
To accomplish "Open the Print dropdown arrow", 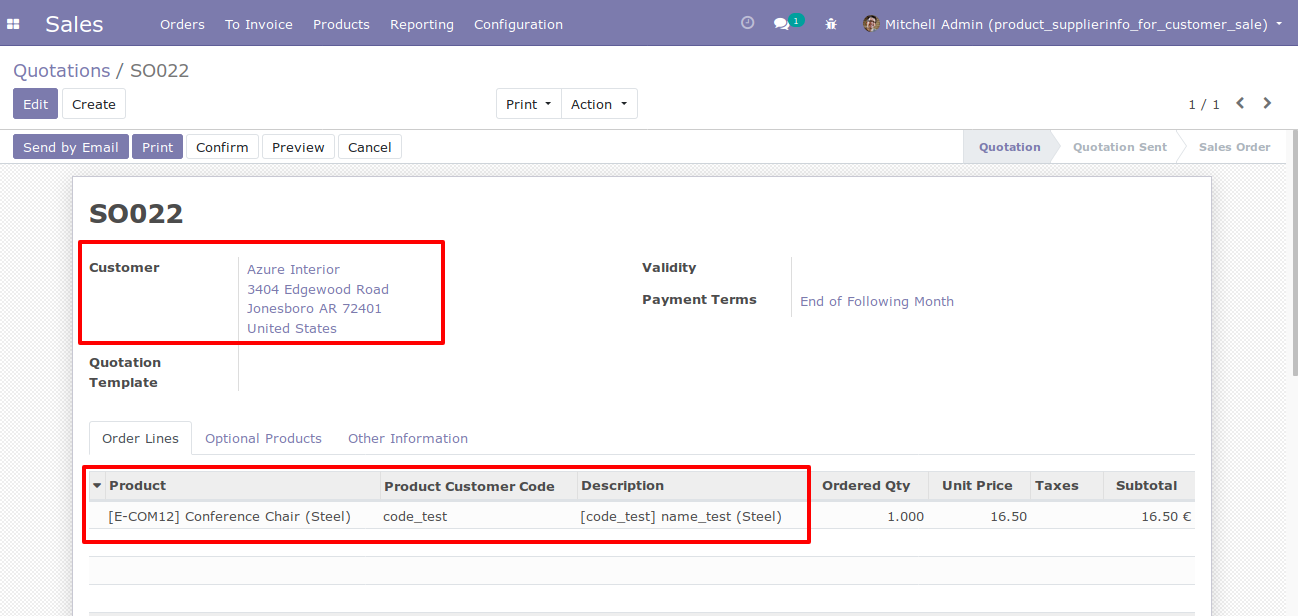I will [548, 103].
